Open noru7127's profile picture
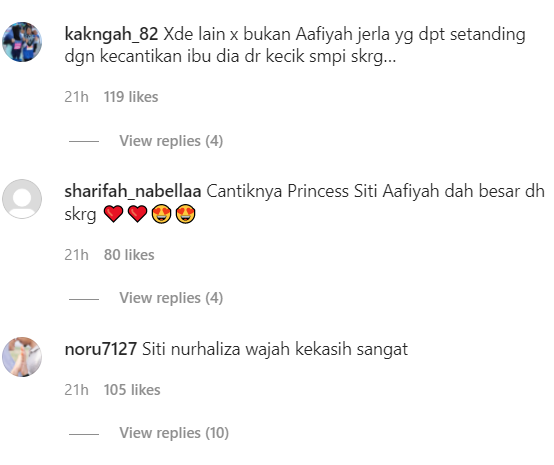554x465 pixels. (22, 357)
